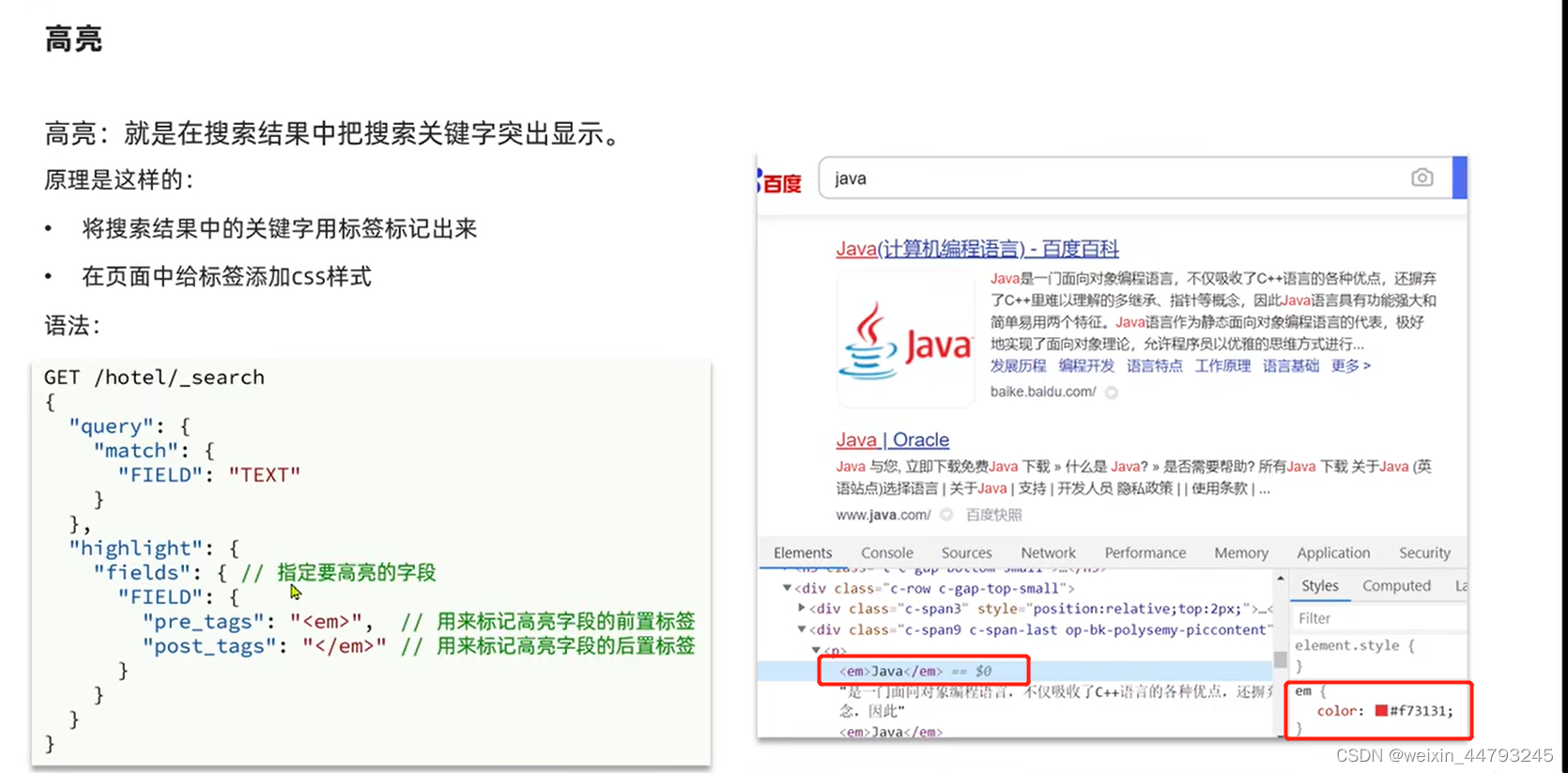Screen dimensions: 1568x773
Task: Click the 高亮 heading
Action: [73, 39]
